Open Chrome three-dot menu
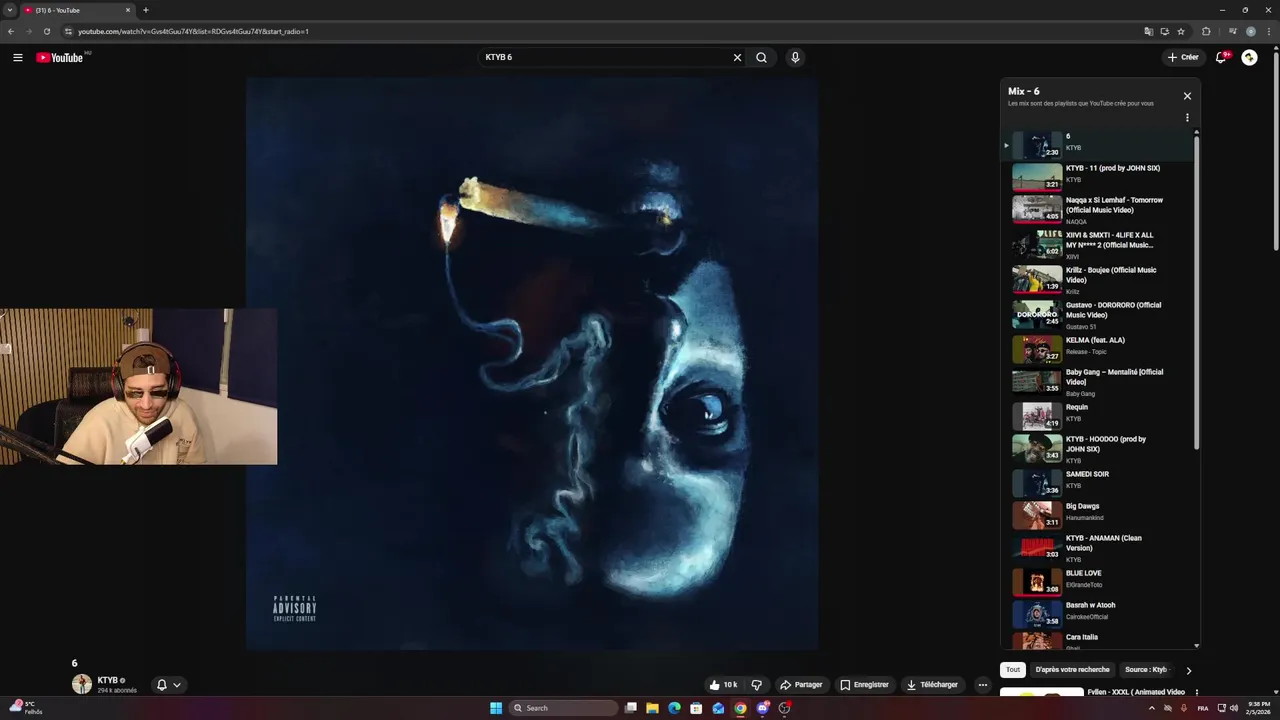 pos(1268,31)
